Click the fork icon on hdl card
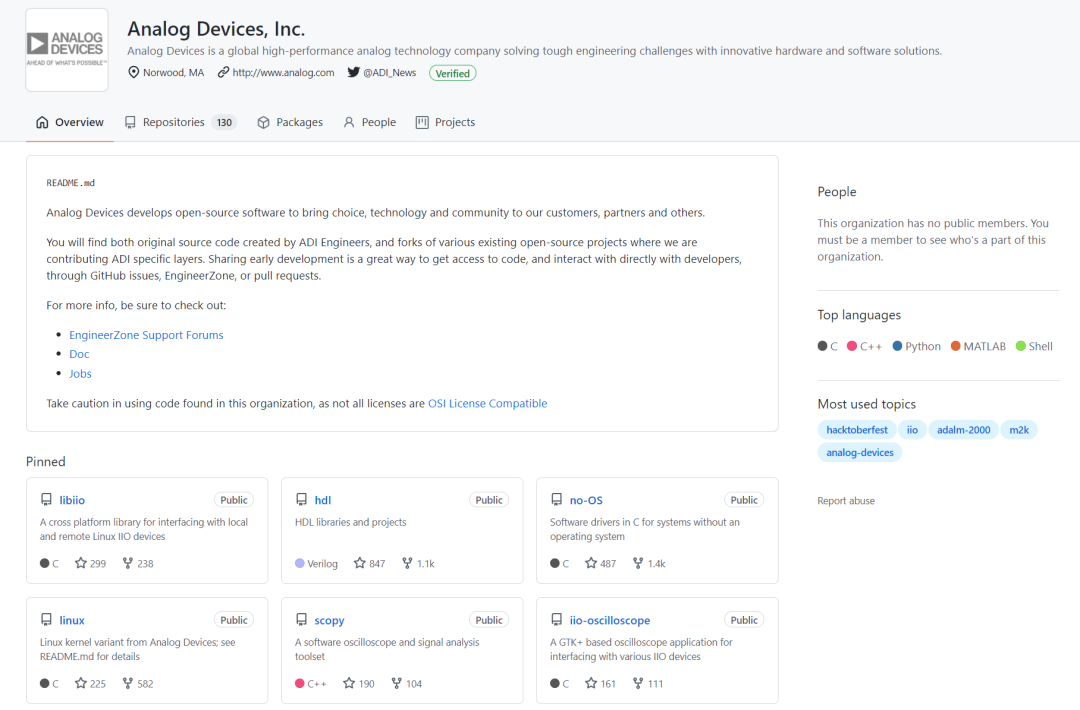Screen dimensions: 1080x710 pos(407,563)
